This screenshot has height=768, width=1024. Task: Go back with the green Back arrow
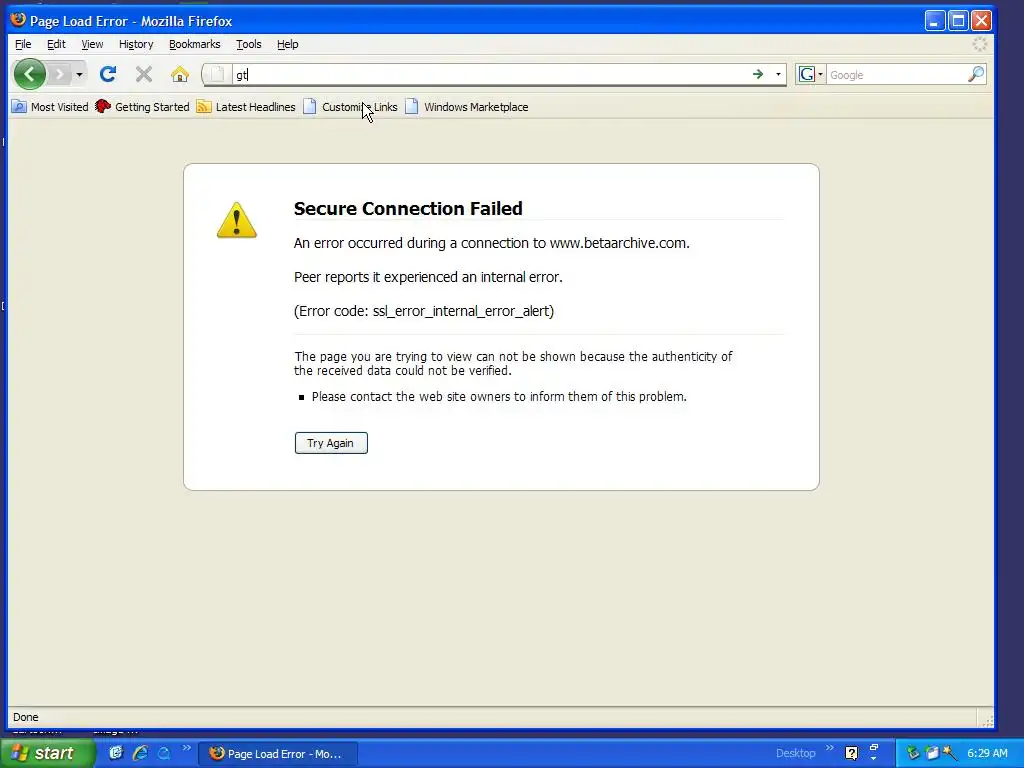tap(29, 74)
